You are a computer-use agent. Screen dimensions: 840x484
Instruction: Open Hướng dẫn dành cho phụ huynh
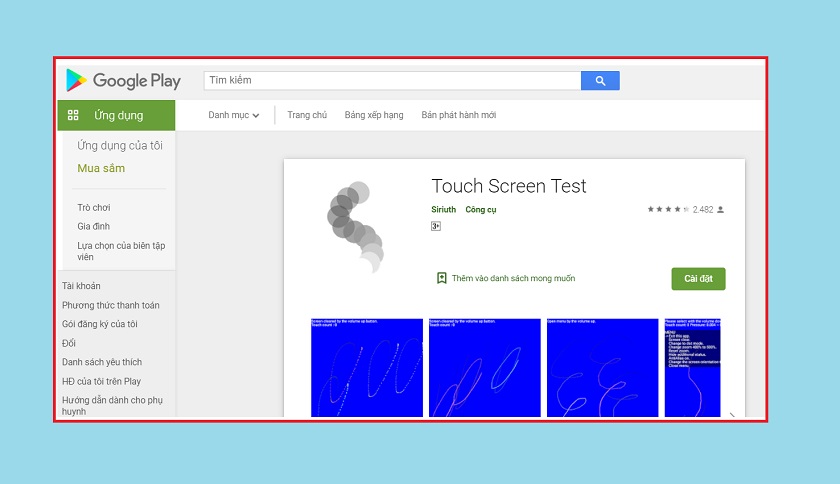click(112, 406)
